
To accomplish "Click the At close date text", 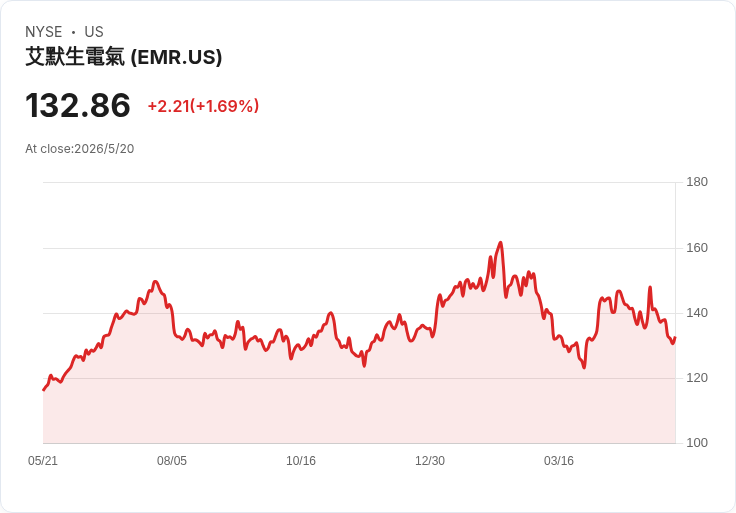I will pyautogui.click(x=80, y=149).
